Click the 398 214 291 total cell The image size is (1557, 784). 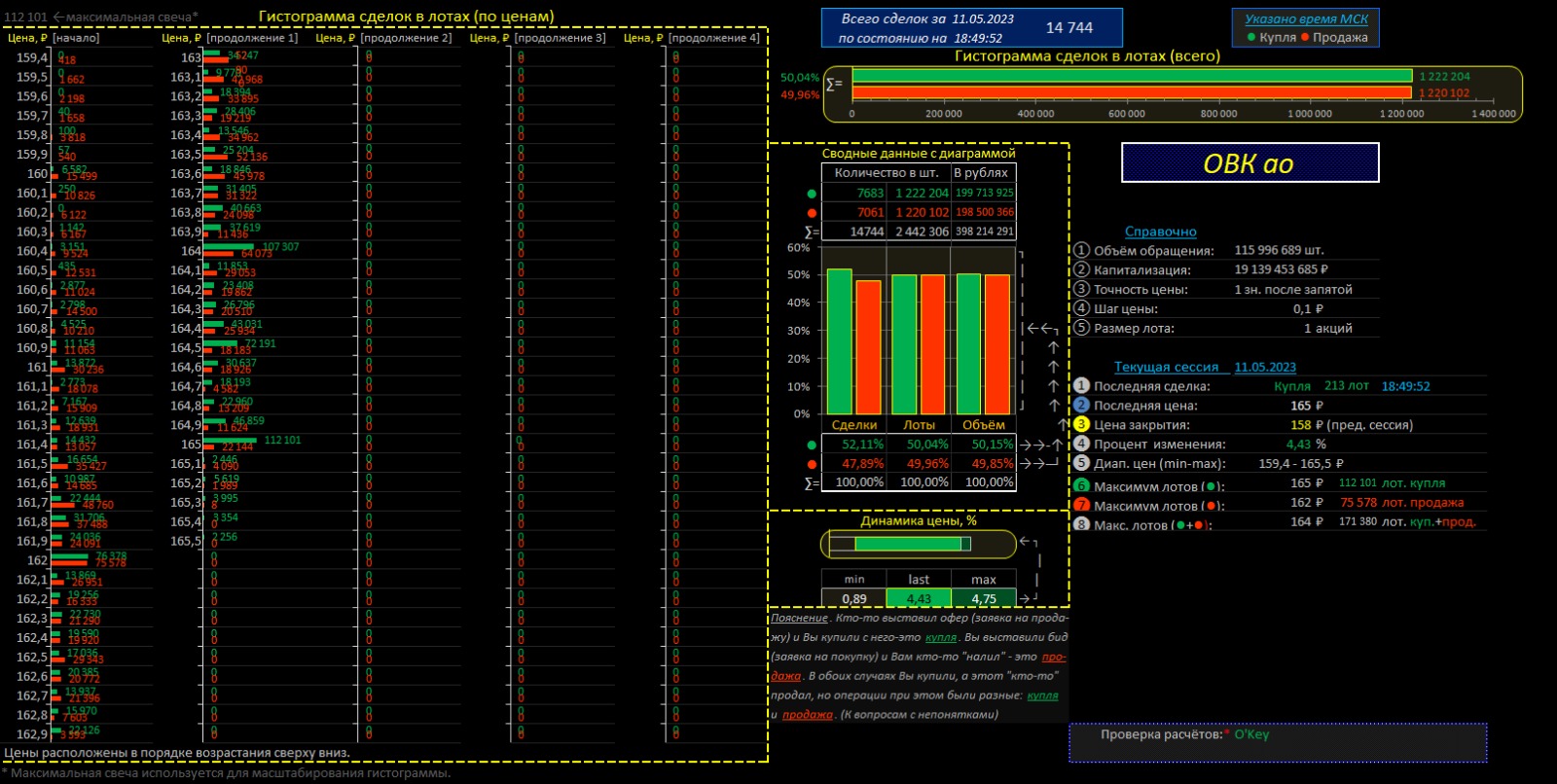pyautogui.click(x=984, y=232)
